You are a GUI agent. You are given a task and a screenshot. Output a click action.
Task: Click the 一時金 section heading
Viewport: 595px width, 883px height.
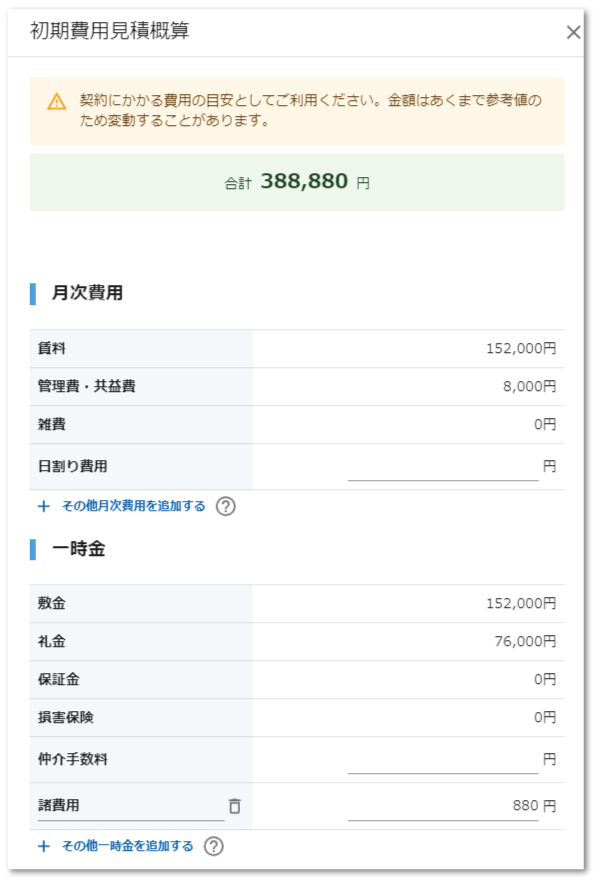tap(78, 549)
